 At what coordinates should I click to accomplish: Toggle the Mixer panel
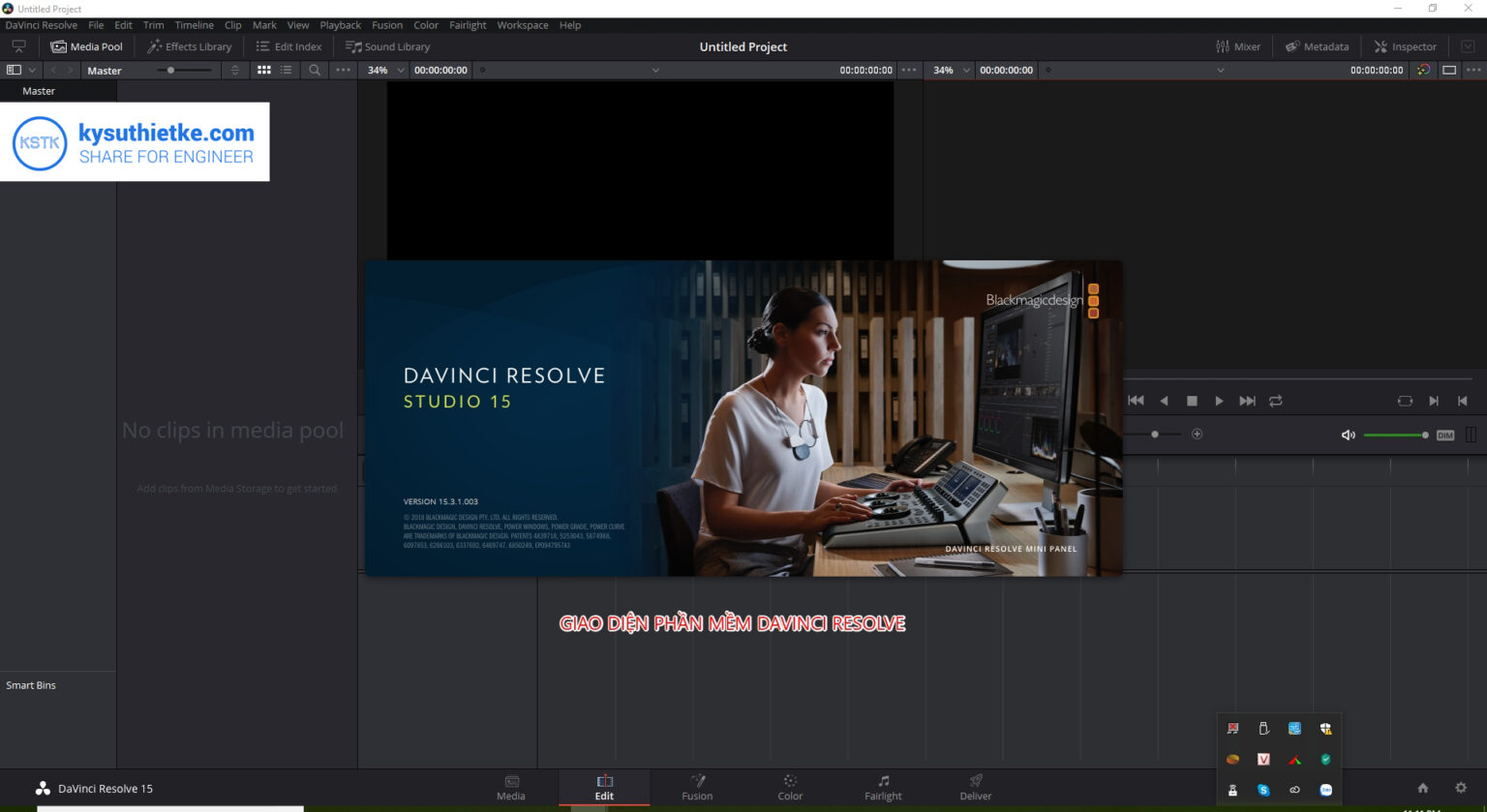click(1238, 46)
